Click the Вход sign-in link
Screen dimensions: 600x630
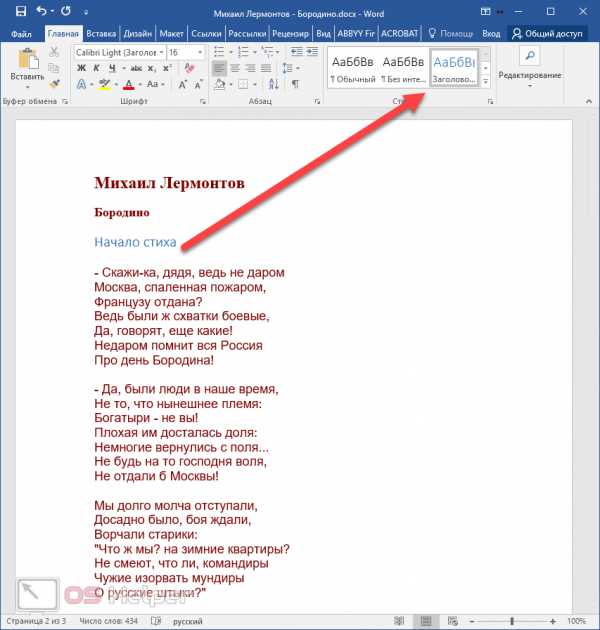pyautogui.click(x=491, y=34)
